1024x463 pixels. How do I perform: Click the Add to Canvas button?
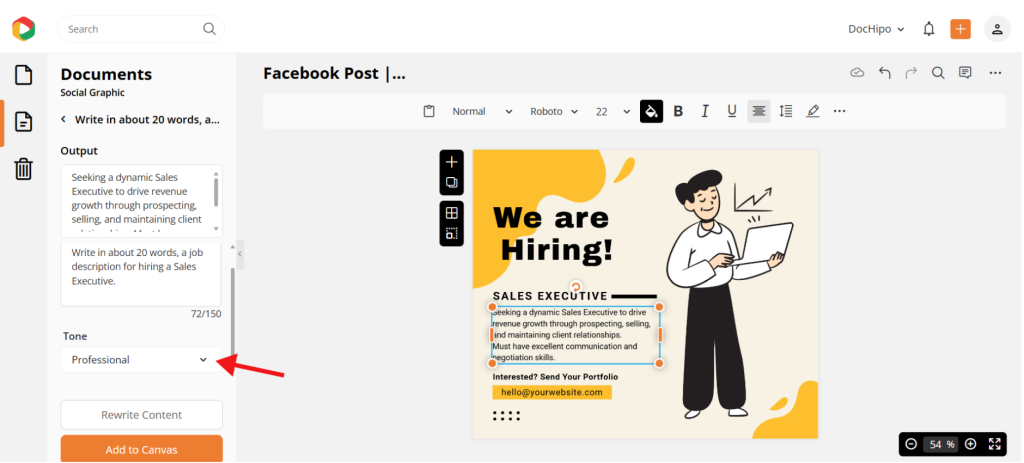(x=141, y=449)
